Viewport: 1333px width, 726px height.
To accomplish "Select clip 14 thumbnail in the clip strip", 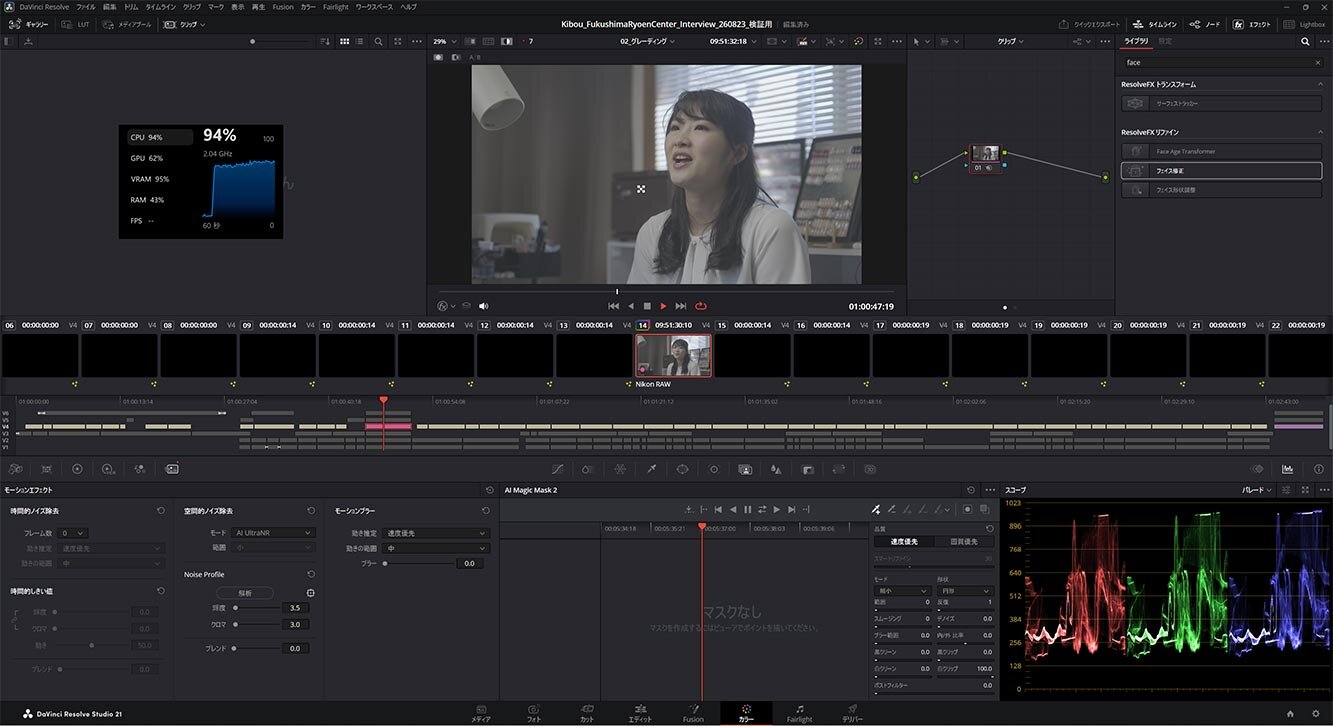I will pos(673,355).
